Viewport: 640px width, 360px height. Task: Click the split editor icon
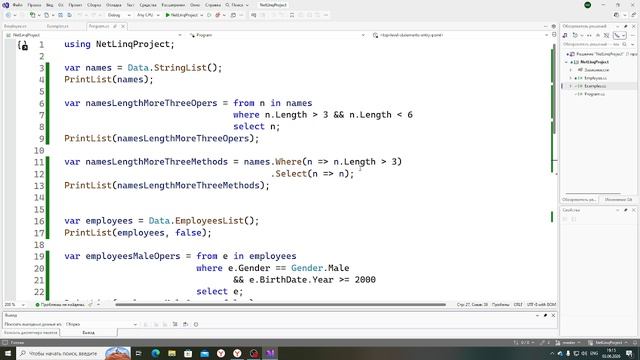554,35
